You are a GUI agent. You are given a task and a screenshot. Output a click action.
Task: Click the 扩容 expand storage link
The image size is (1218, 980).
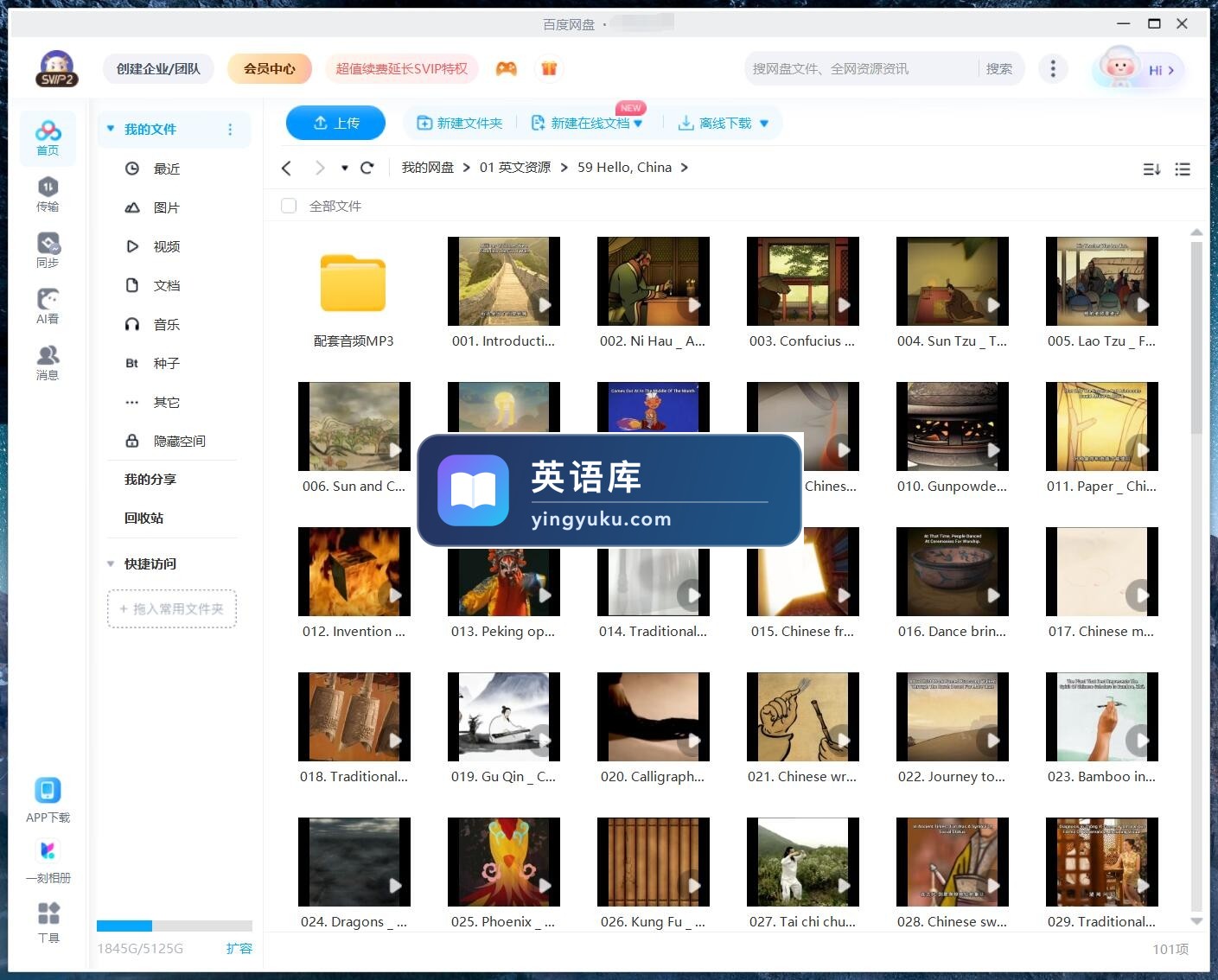pyautogui.click(x=239, y=948)
